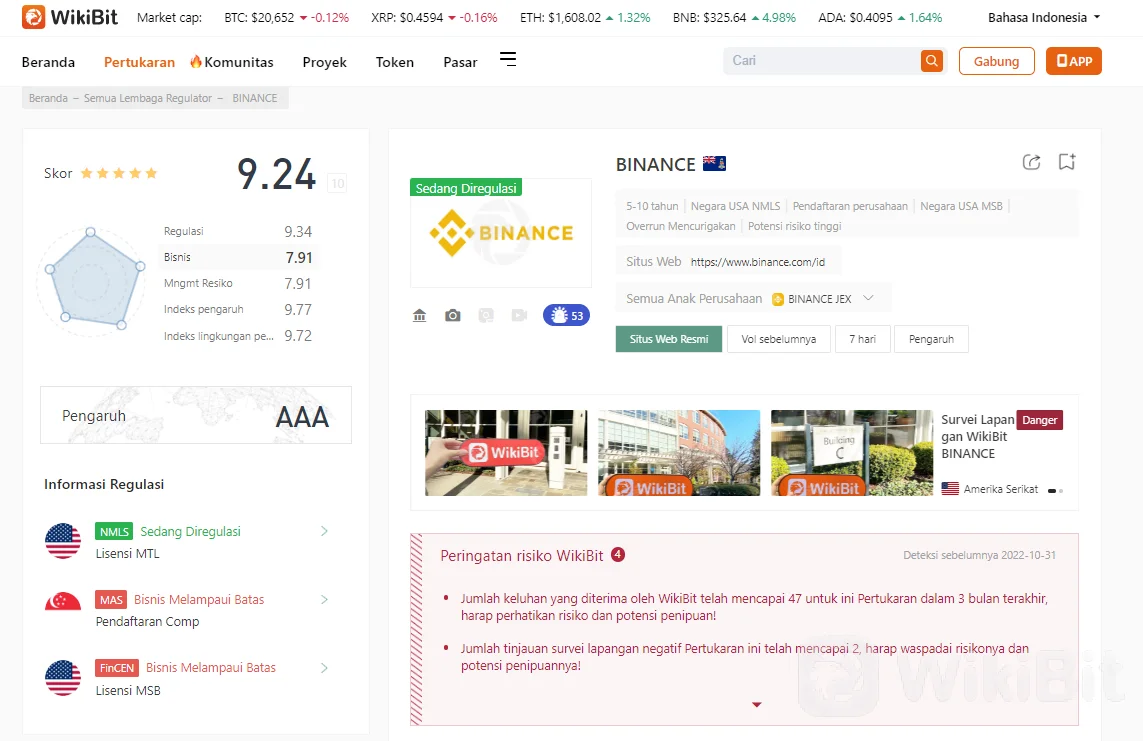
Task: Select the Pengaruh tab button
Action: tap(931, 339)
